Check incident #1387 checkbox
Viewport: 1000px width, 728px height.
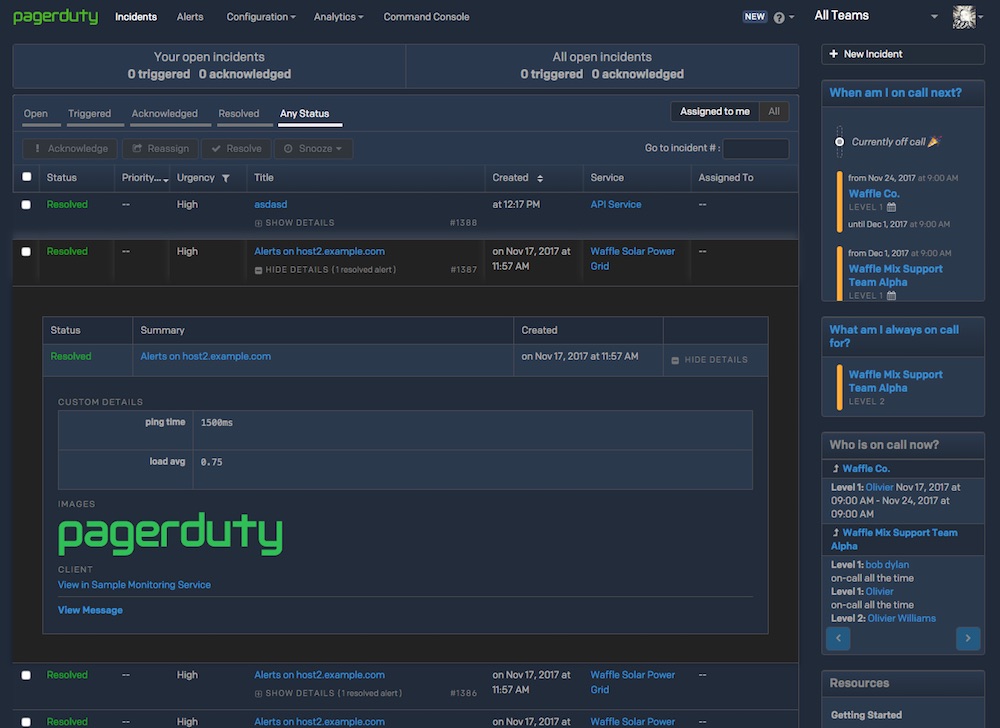coord(26,252)
